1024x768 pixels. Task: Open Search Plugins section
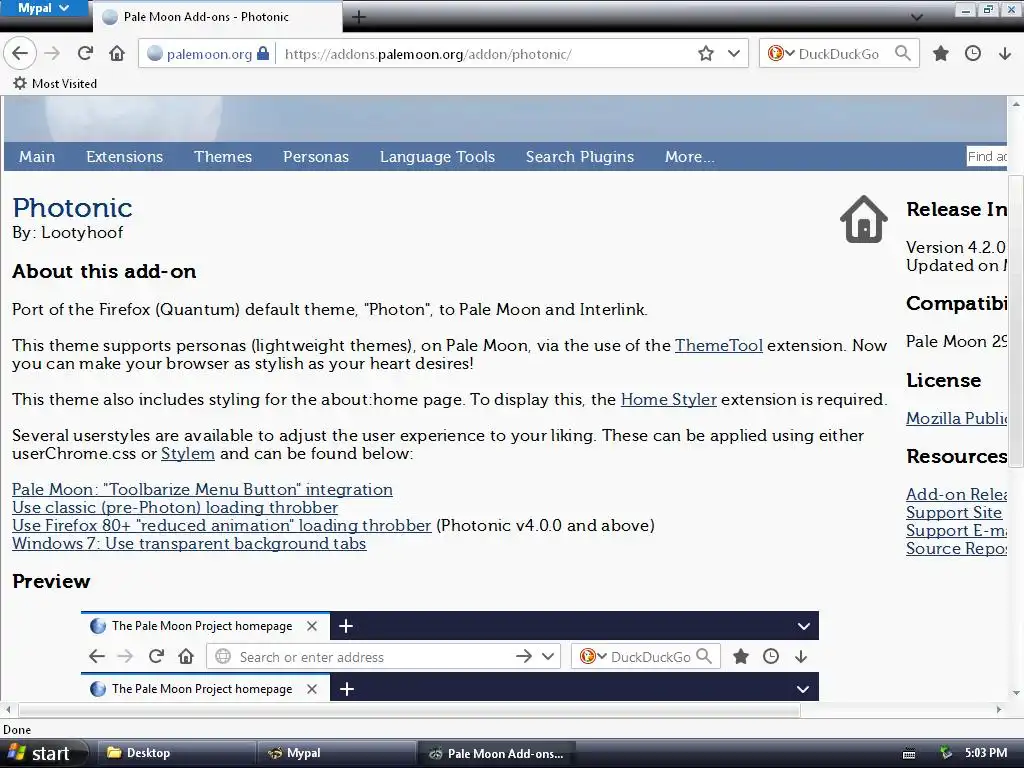pos(580,157)
